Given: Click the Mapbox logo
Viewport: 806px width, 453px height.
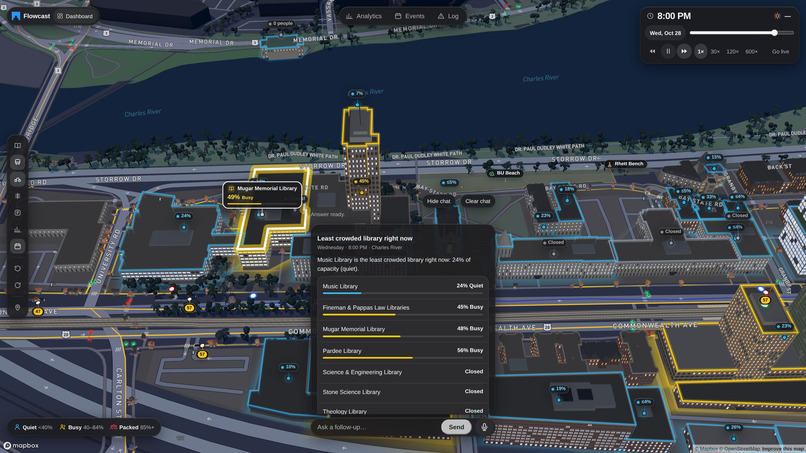Looking at the screenshot, I should pos(21,446).
